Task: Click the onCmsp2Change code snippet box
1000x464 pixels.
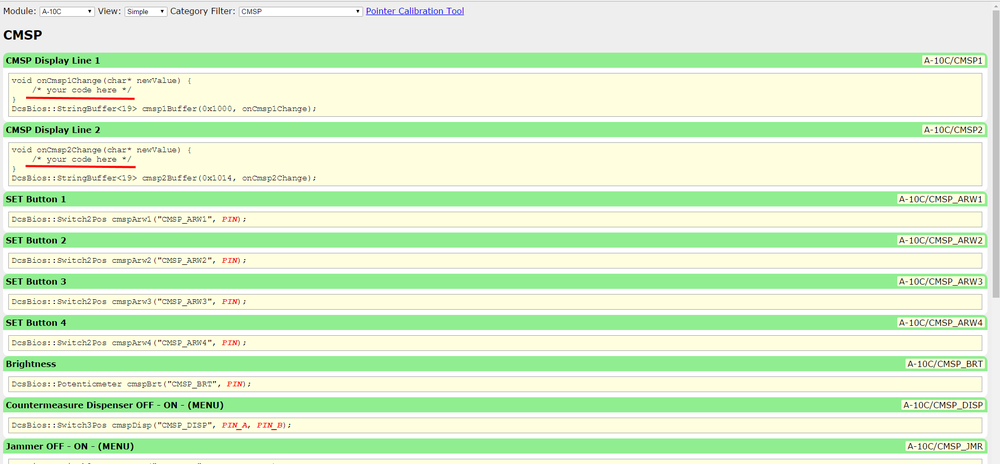Action: coord(496,164)
